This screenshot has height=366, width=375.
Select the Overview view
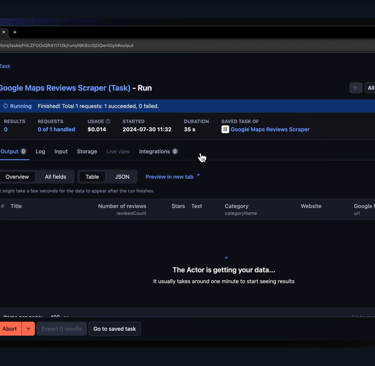tap(17, 177)
